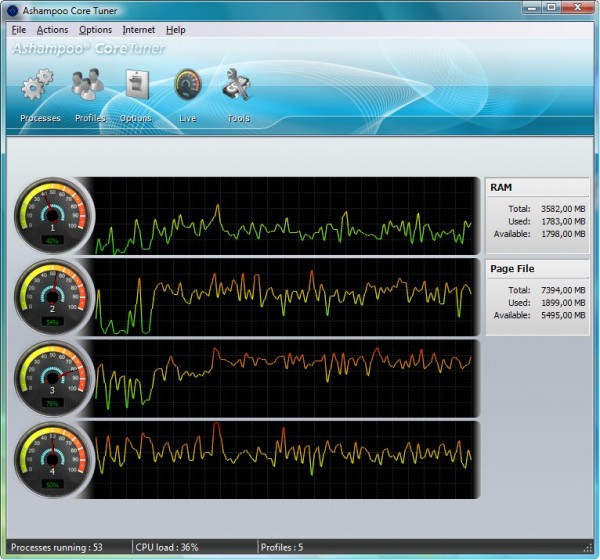
Task: Click the CPU core 3 gauge
Action: click(x=53, y=378)
